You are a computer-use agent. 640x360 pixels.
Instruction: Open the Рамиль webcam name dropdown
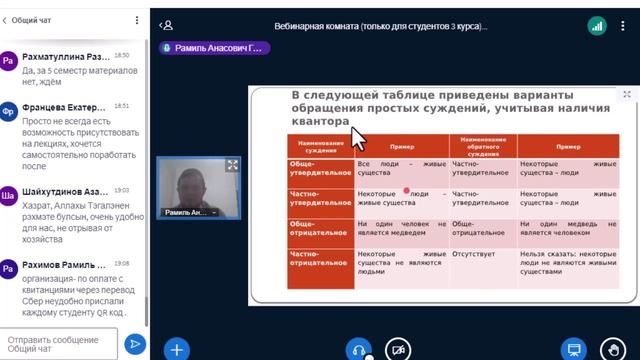pyautogui.click(x=214, y=213)
